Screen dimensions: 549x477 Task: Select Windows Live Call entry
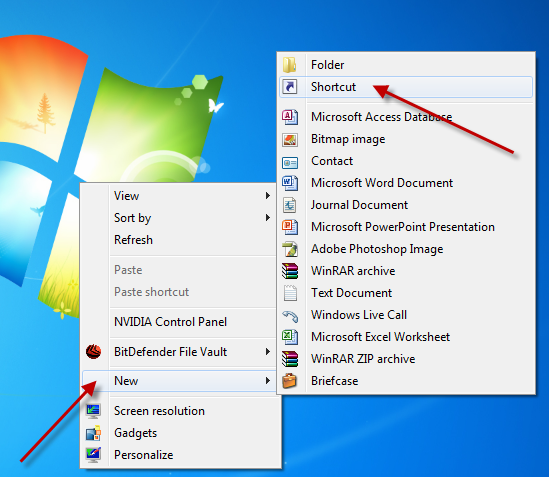[406, 314]
